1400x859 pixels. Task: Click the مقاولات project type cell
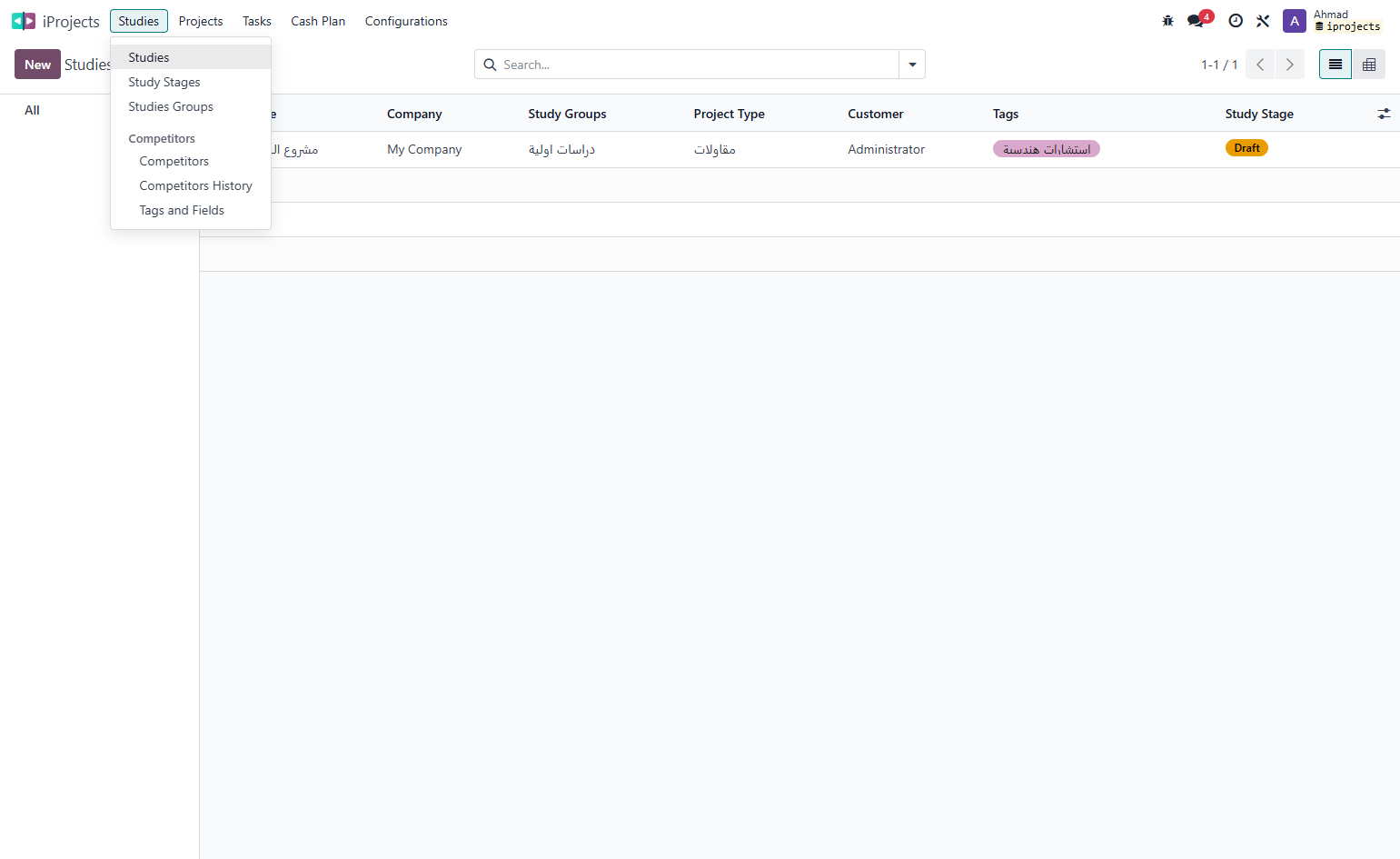pos(715,149)
